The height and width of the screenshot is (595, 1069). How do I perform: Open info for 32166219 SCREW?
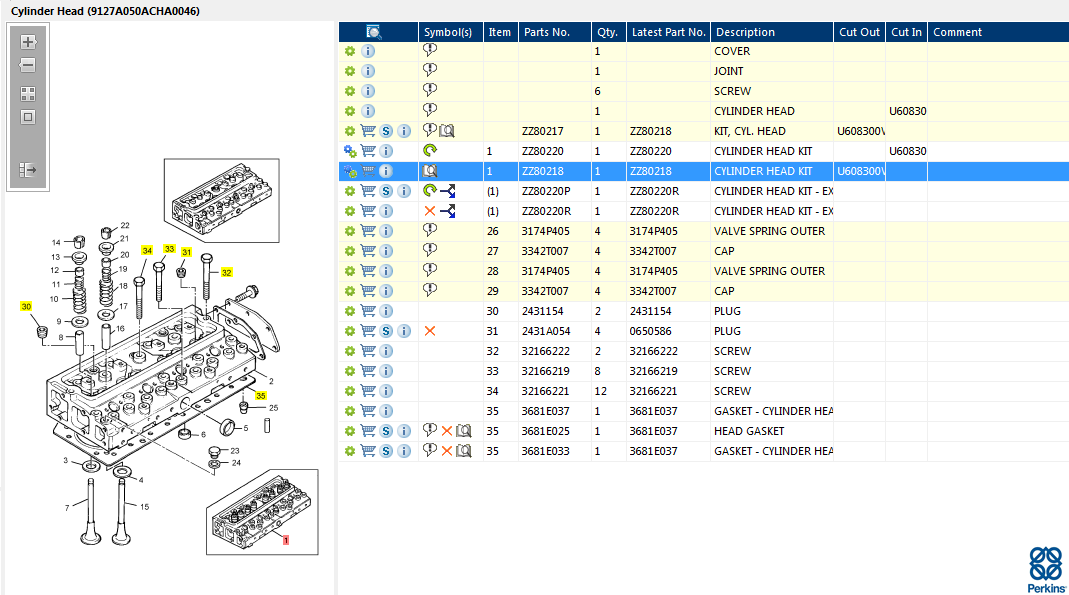pos(386,371)
